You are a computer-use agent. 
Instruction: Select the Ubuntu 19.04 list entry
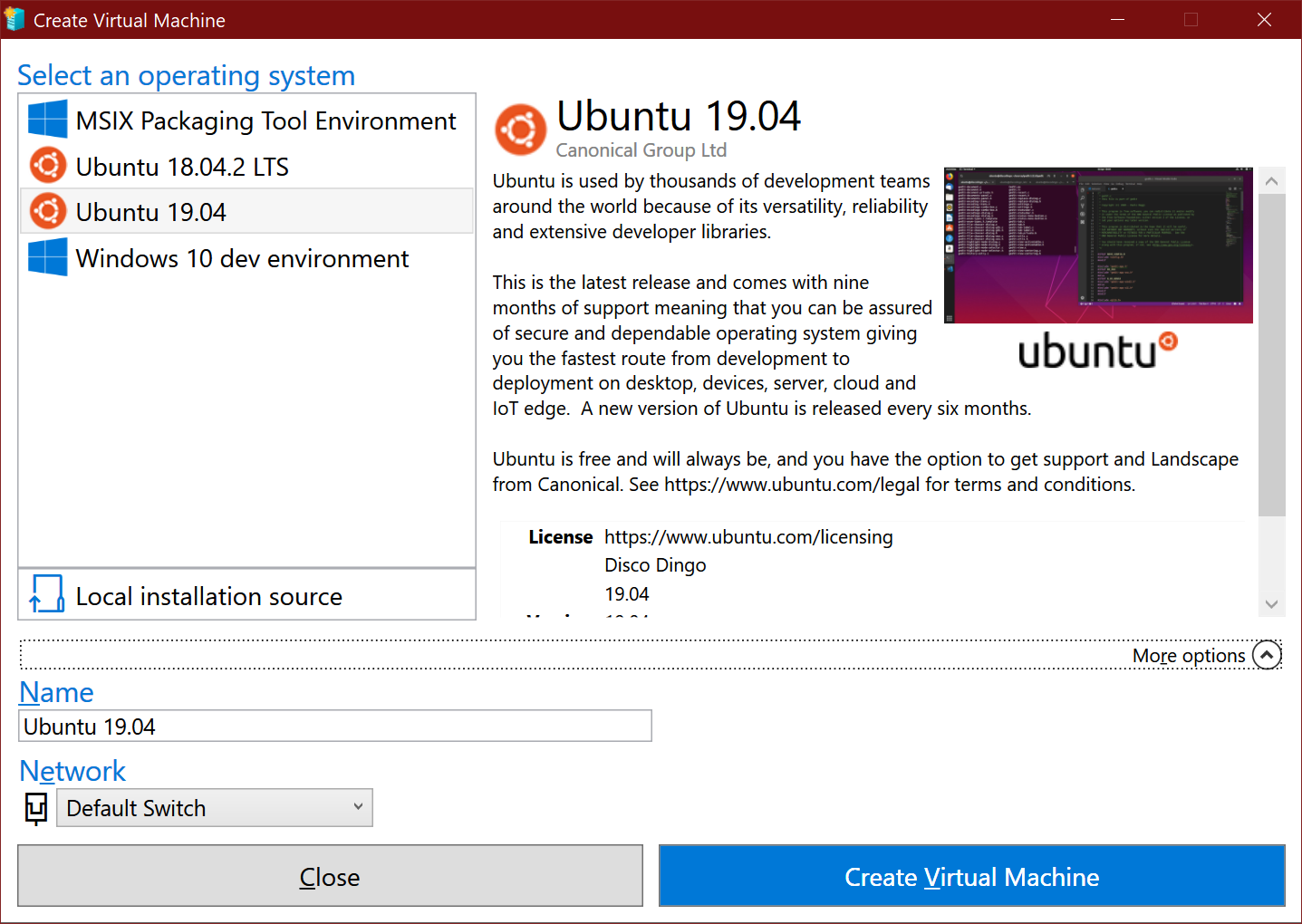[x=246, y=211]
